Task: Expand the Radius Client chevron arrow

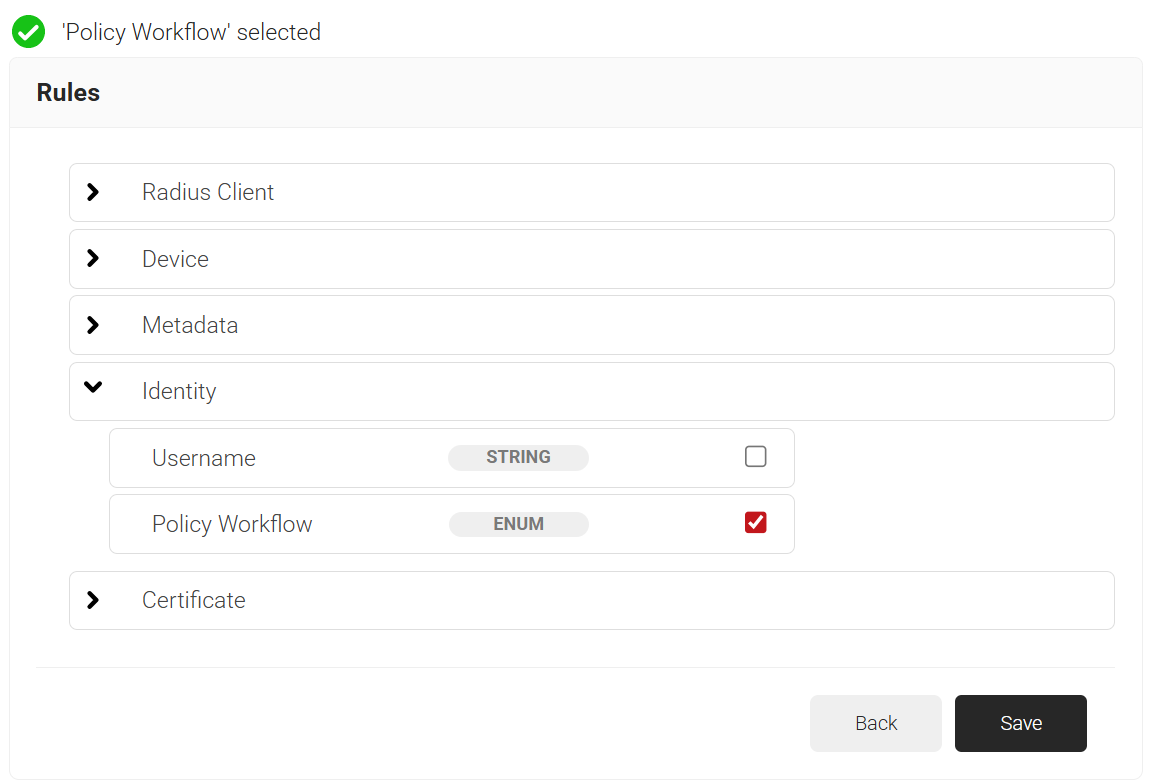Action: pyautogui.click(x=93, y=192)
